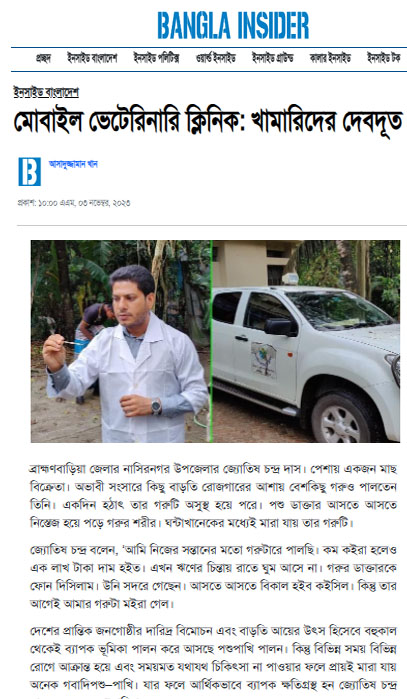Click the underlined ইনসাইড বাংলাদেশ category link
The height and width of the screenshot is (699, 407).
pos(46,92)
